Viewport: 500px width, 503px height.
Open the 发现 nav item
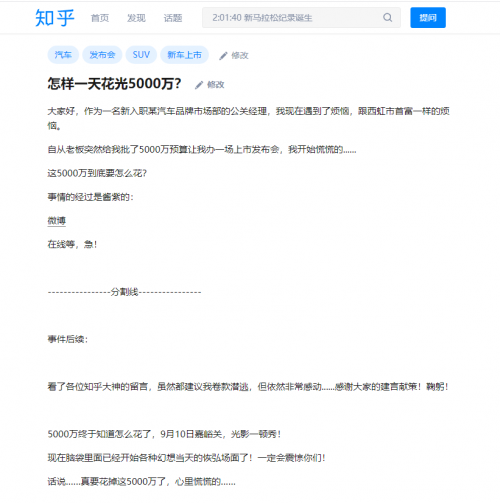tap(136, 18)
